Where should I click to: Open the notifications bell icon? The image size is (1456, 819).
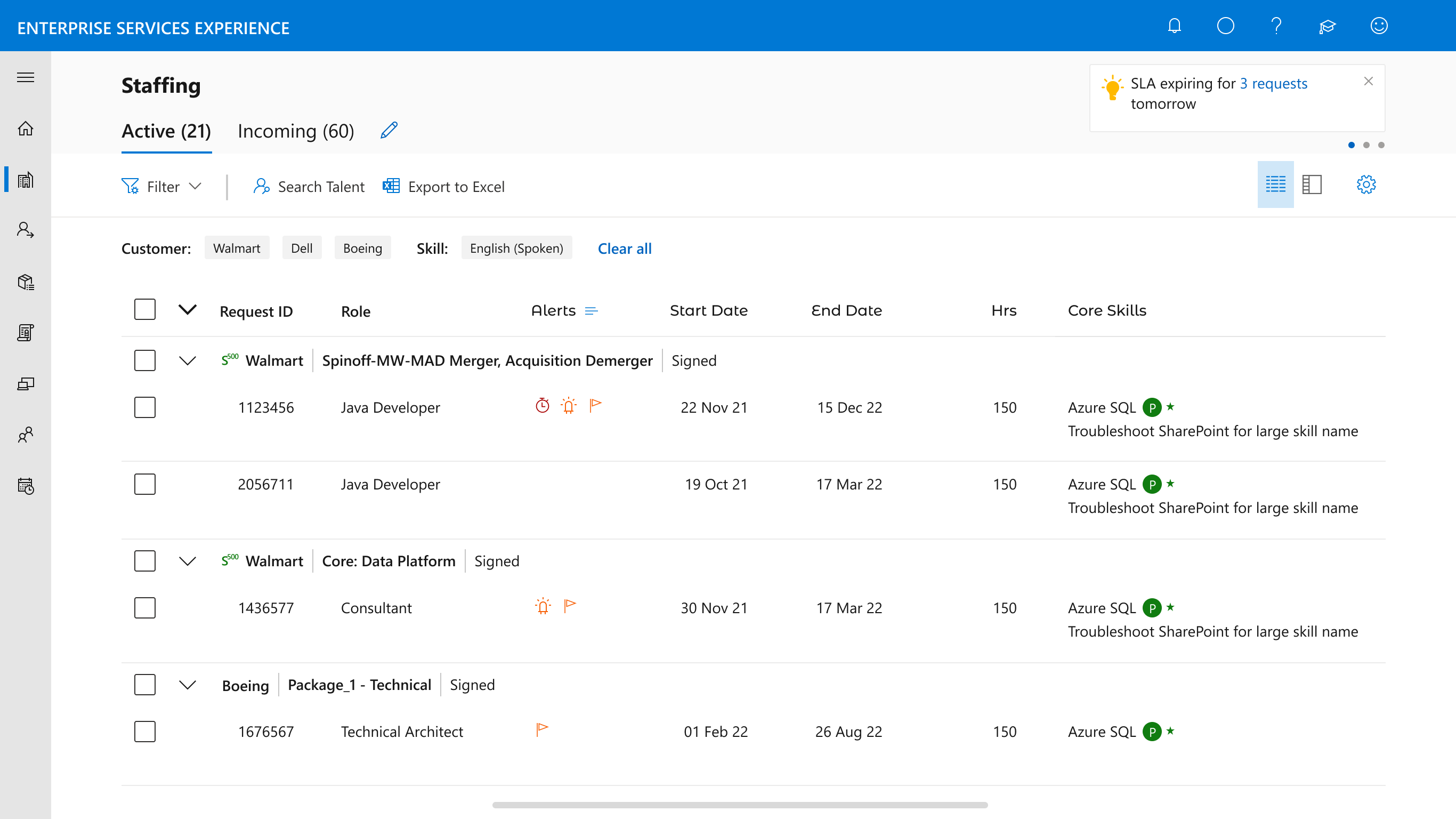(x=1175, y=26)
